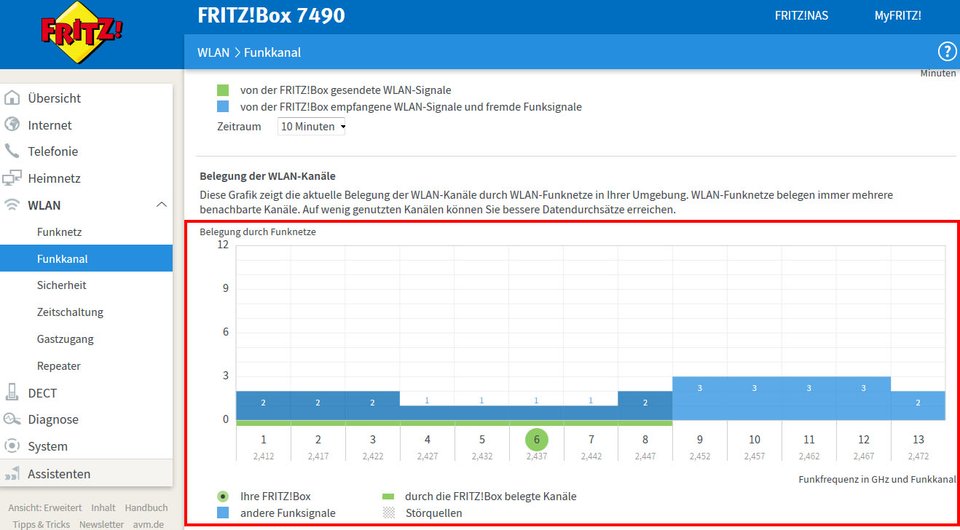Image resolution: width=960 pixels, height=530 pixels.
Task: Click the Internet globe icon
Action: (x=12, y=125)
